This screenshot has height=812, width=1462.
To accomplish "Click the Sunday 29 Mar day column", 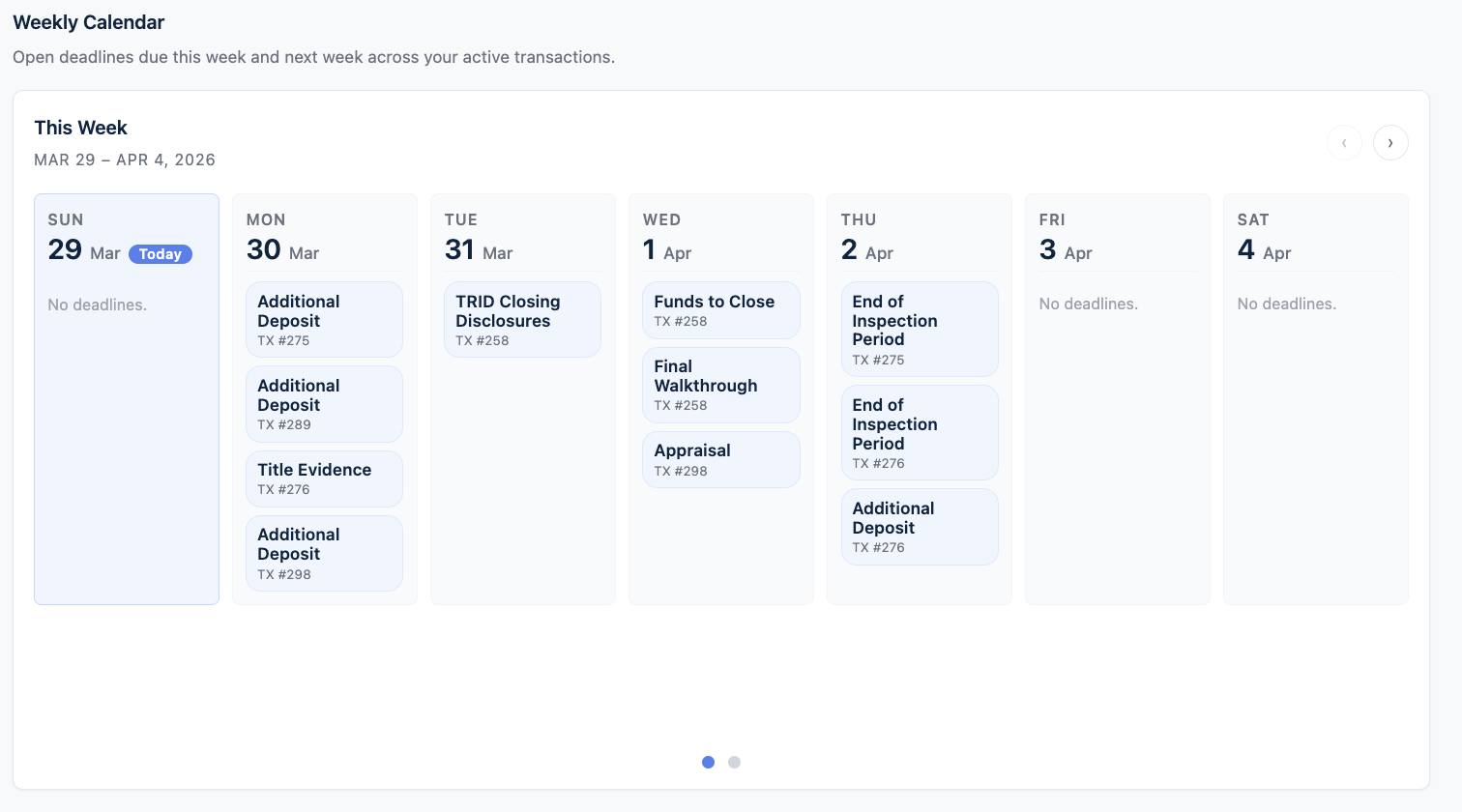I will click(x=126, y=435).
